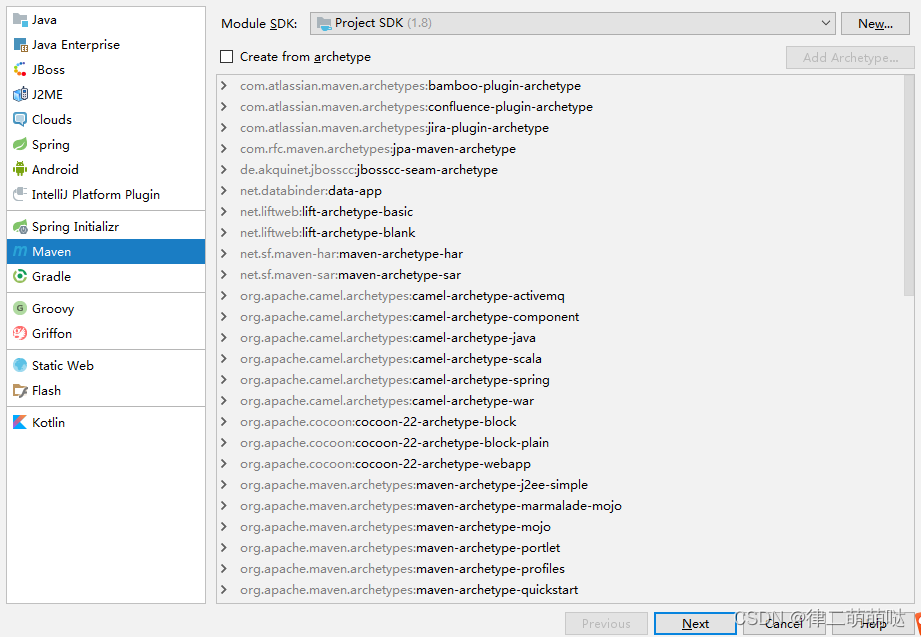921x637 pixels.
Task: Open the Module SDK dropdown
Action: click(x=572, y=23)
